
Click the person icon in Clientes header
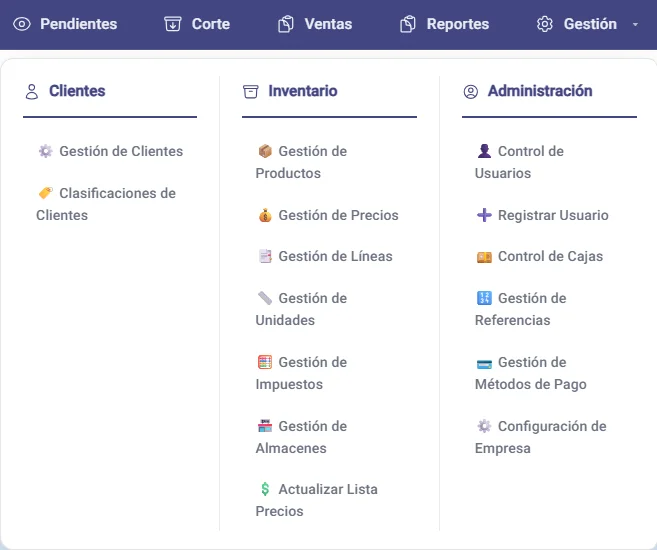click(x=32, y=91)
